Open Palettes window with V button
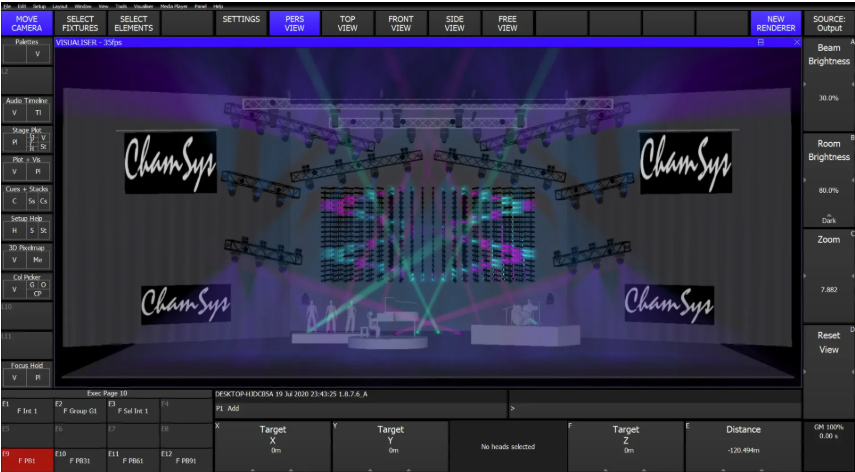Viewport: 855px width, 472px height. tap(38, 55)
